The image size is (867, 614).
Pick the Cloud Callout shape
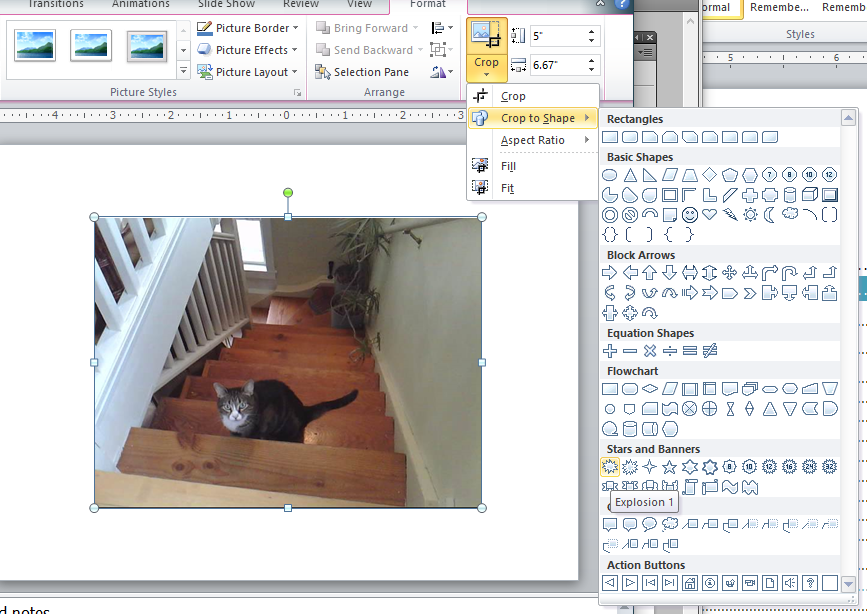[670, 524]
